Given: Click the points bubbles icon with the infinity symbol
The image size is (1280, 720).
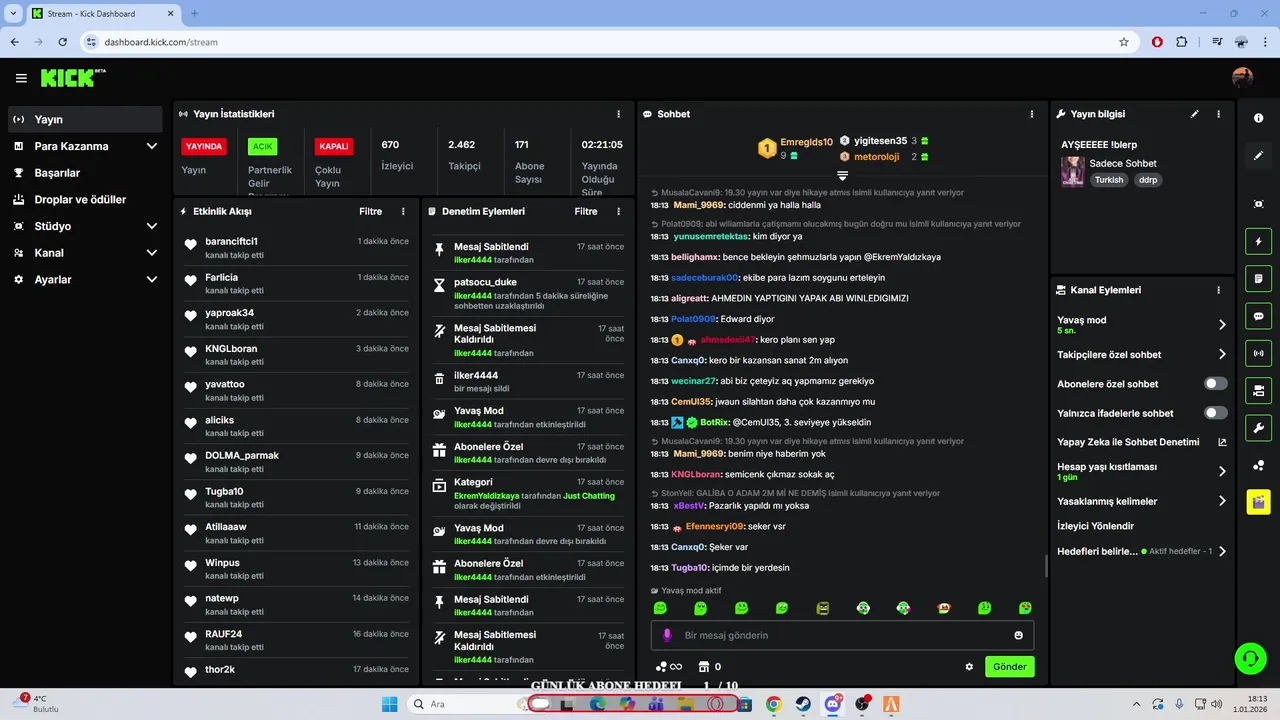Looking at the screenshot, I should [668, 667].
